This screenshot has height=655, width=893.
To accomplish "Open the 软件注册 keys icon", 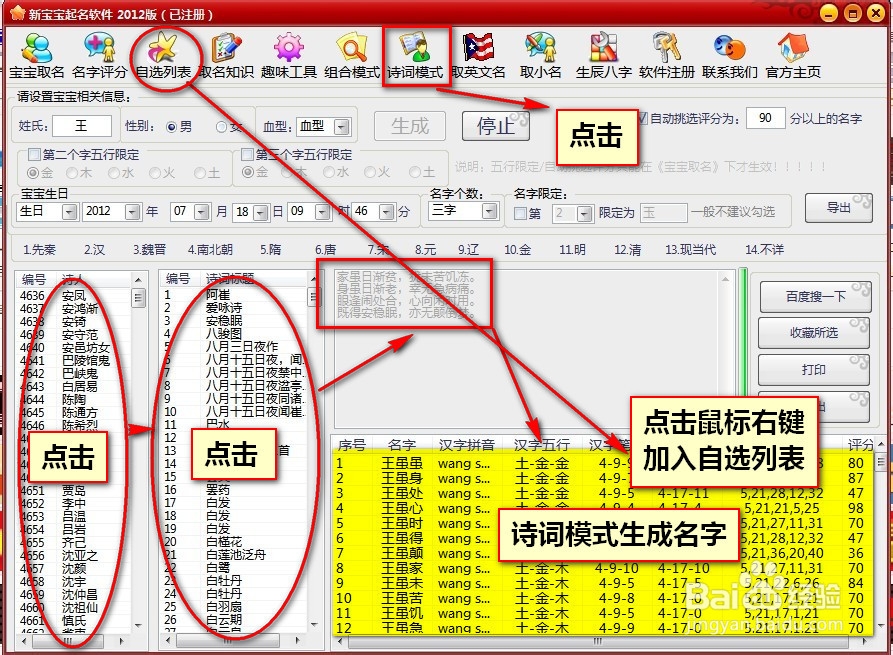I will (667, 56).
